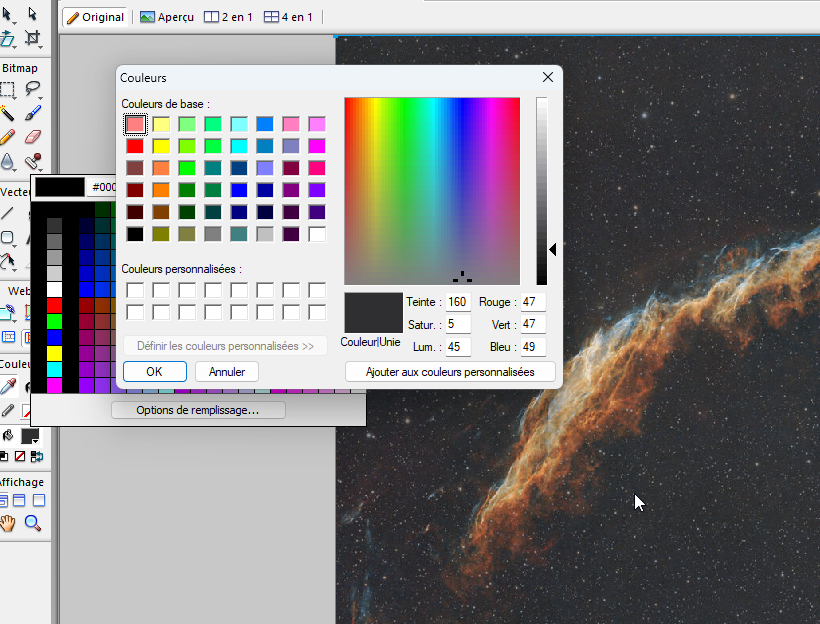Image resolution: width=820 pixels, height=624 pixels.
Task: Click in the Vert value field
Action: click(x=533, y=324)
